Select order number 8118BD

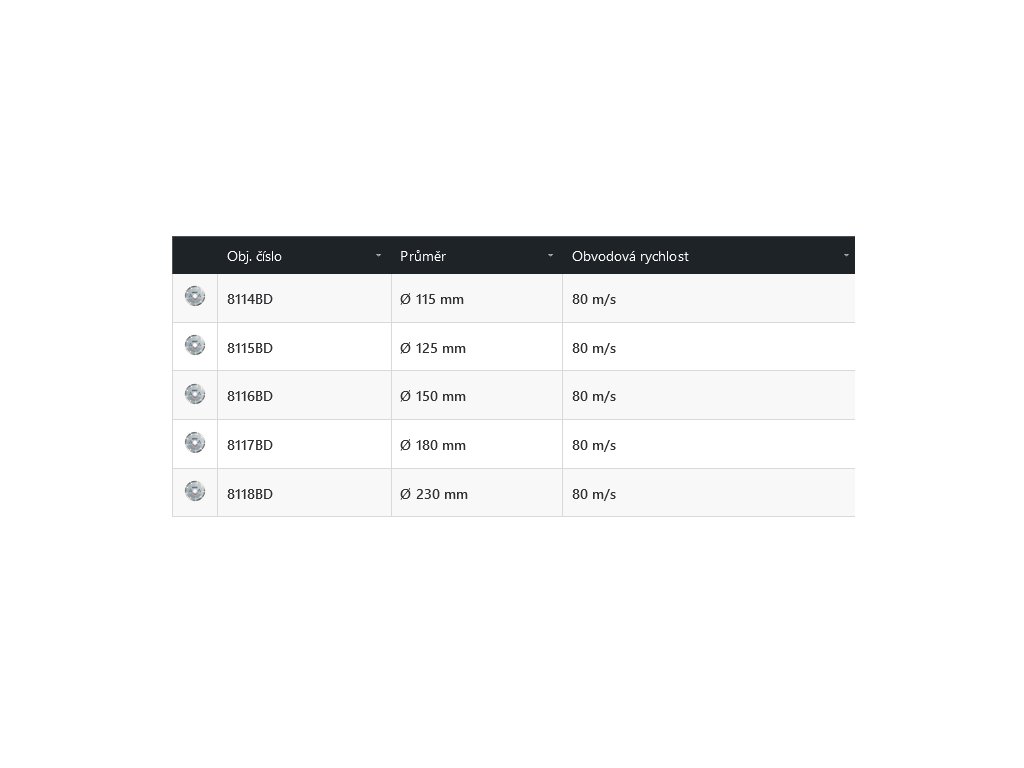[250, 494]
